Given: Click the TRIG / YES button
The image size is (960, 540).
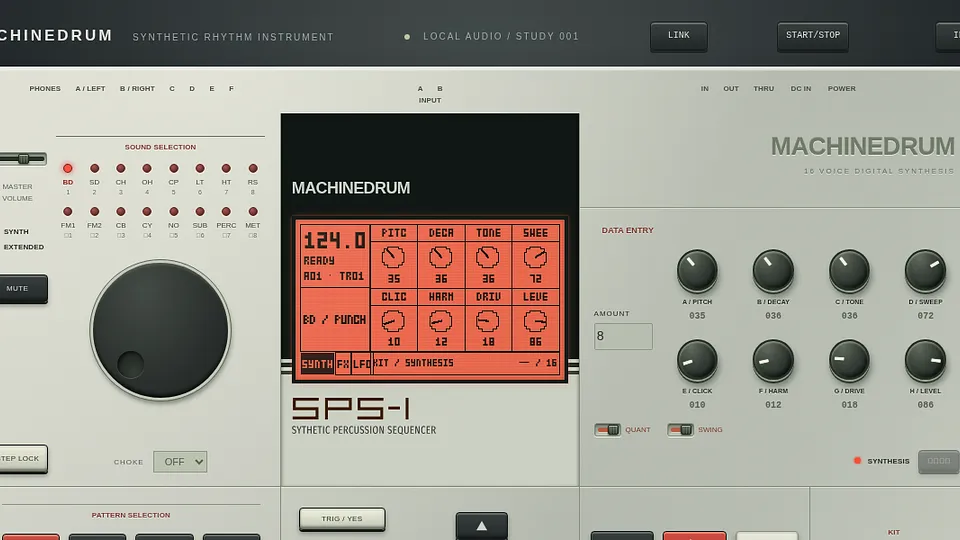Looking at the screenshot, I should point(342,519).
